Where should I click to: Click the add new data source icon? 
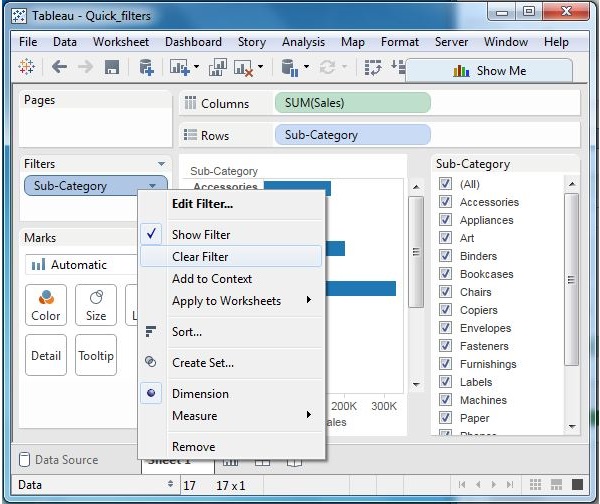point(147,67)
